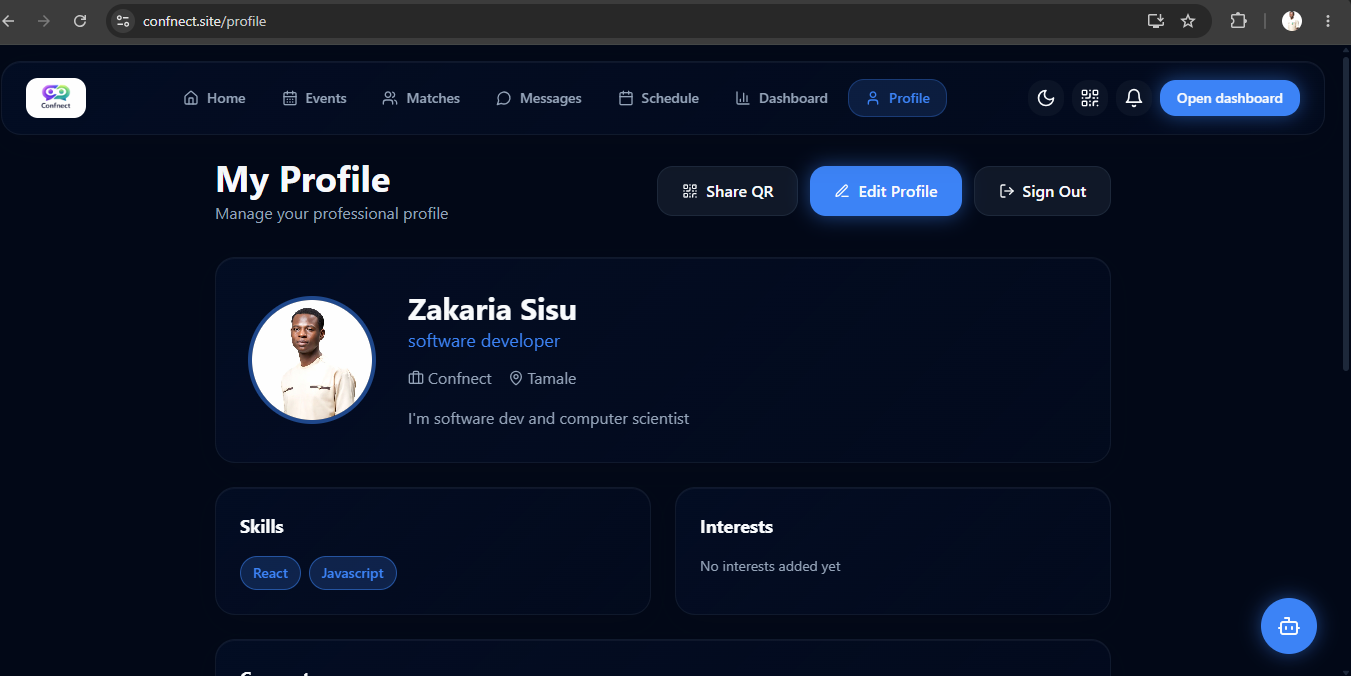View site information icon in address bar

tap(123, 20)
